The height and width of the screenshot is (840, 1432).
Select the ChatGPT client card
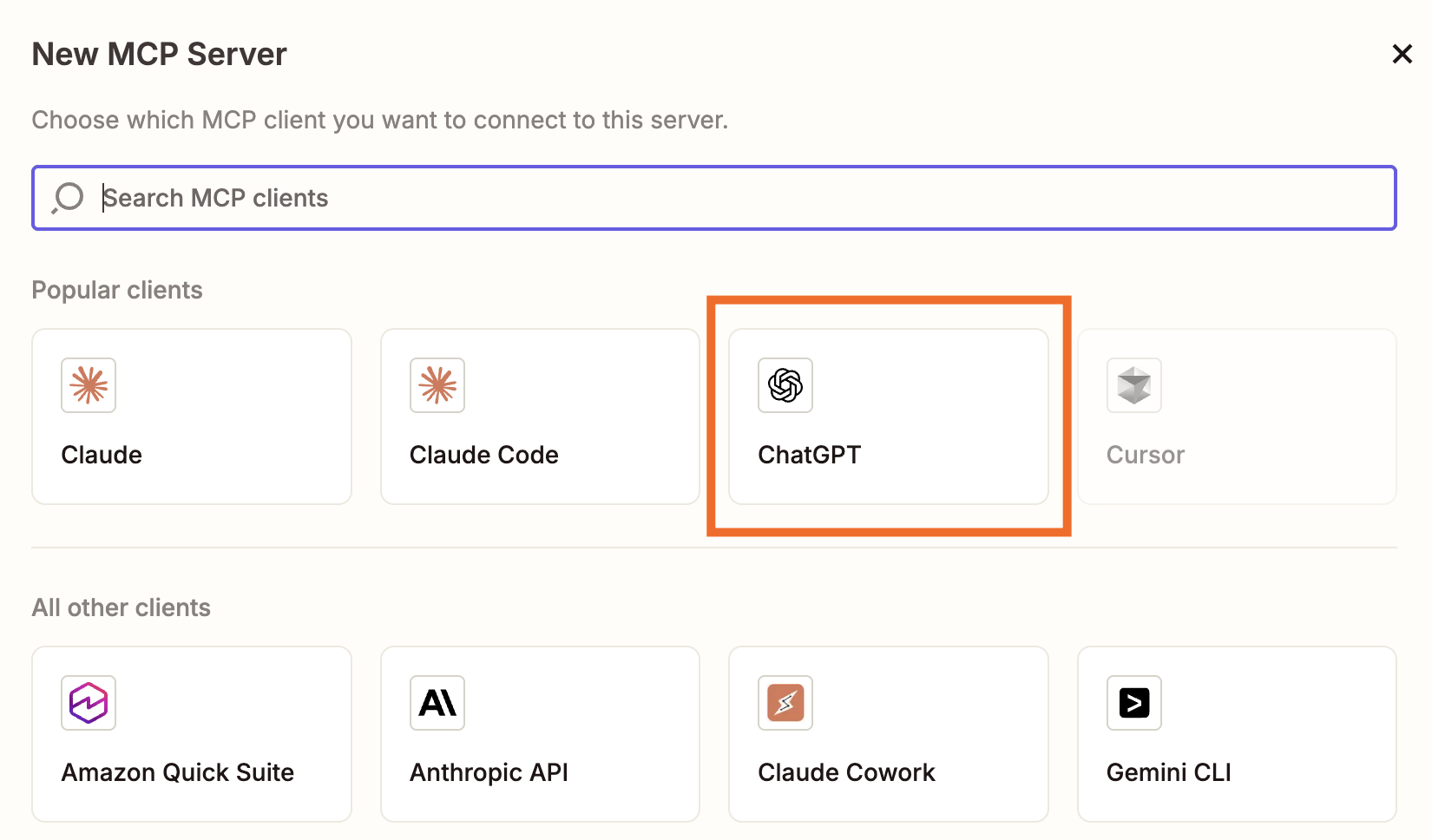click(x=888, y=417)
